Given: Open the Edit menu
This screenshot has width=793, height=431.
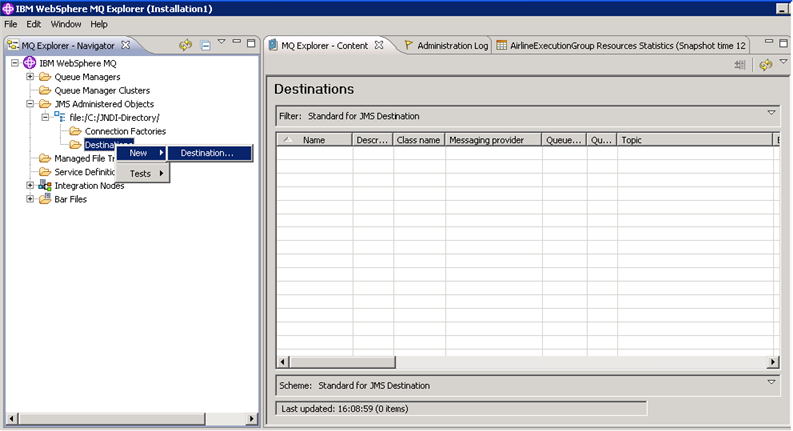Looking at the screenshot, I should pyautogui.click(x=33, y=24).
